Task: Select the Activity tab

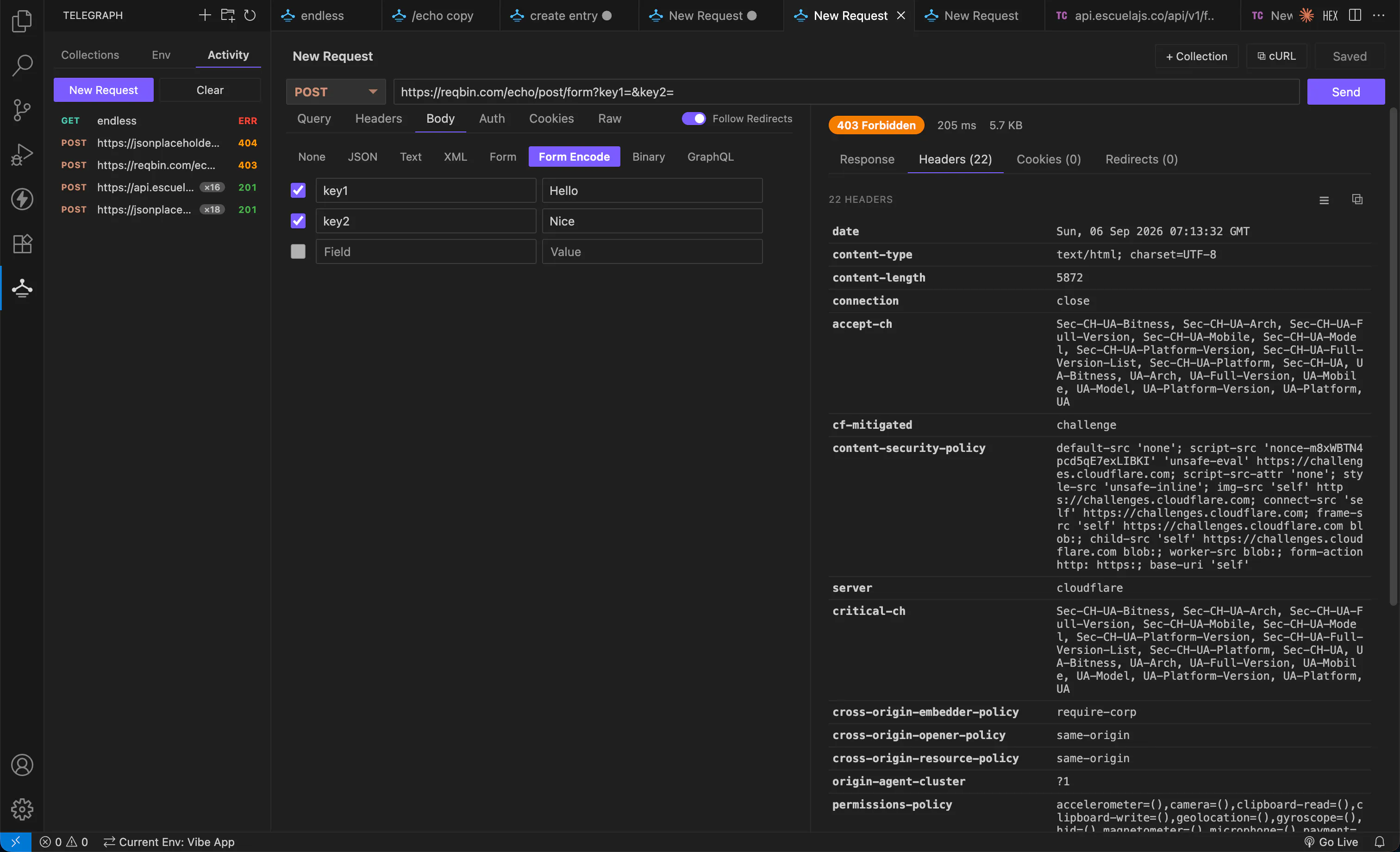Action: coord(228,55)
